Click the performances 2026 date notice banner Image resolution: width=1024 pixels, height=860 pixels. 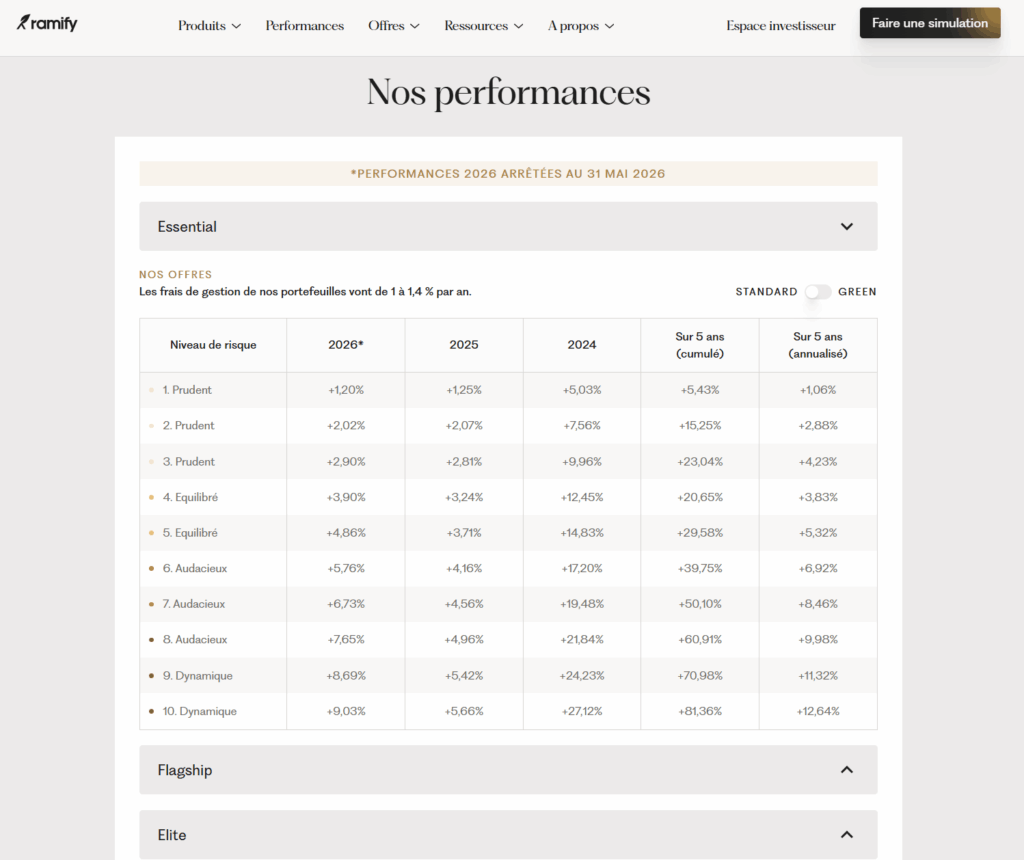(508, 174)
